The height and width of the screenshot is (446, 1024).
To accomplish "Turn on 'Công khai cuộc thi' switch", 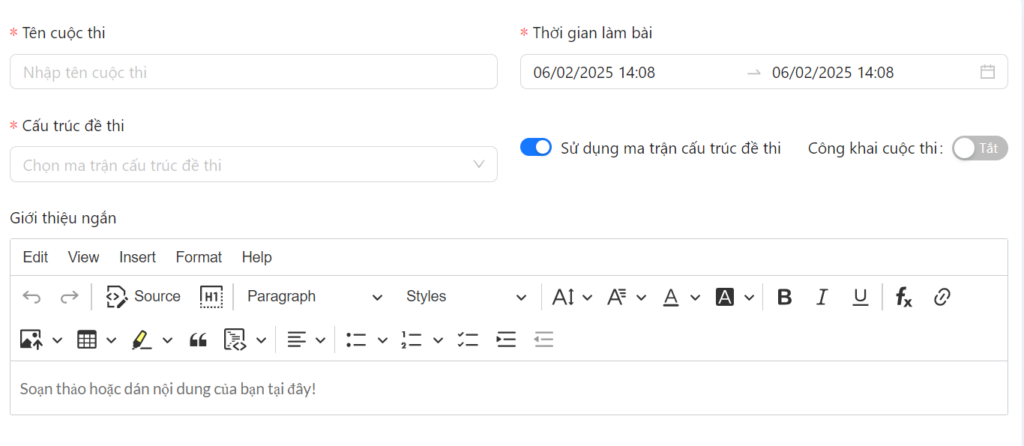I will coord(980,148).
